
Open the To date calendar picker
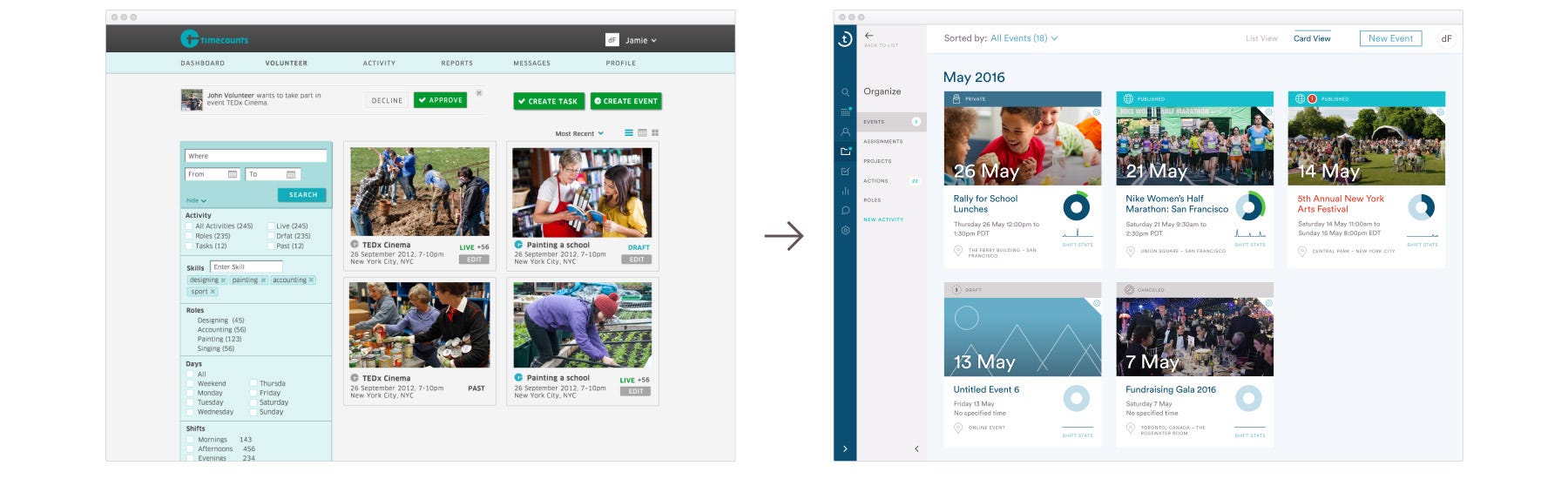pos(291,174)
